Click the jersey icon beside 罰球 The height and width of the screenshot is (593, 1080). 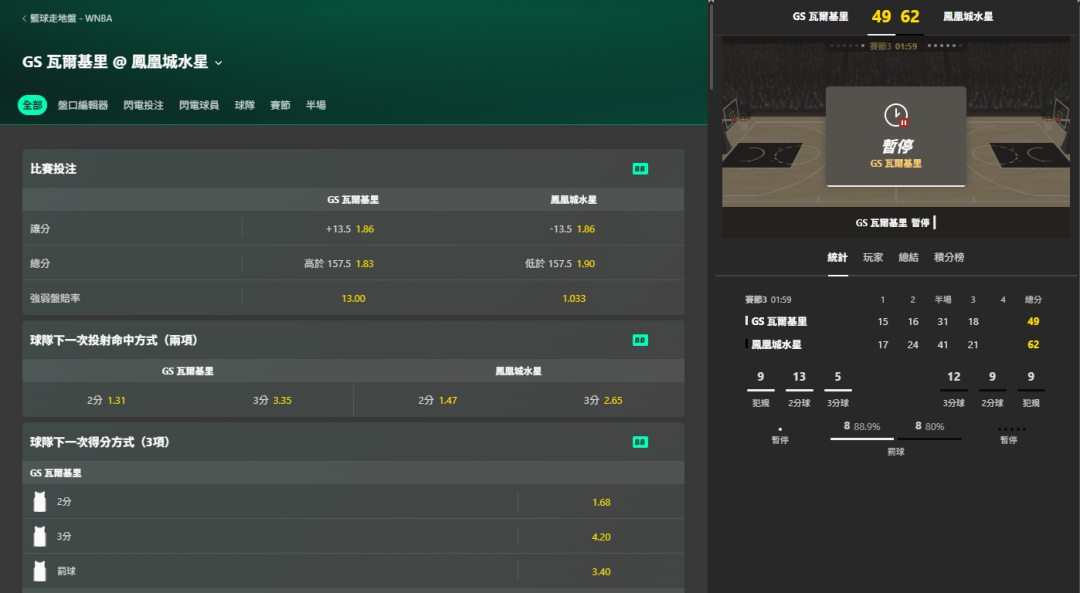[40, 571]
